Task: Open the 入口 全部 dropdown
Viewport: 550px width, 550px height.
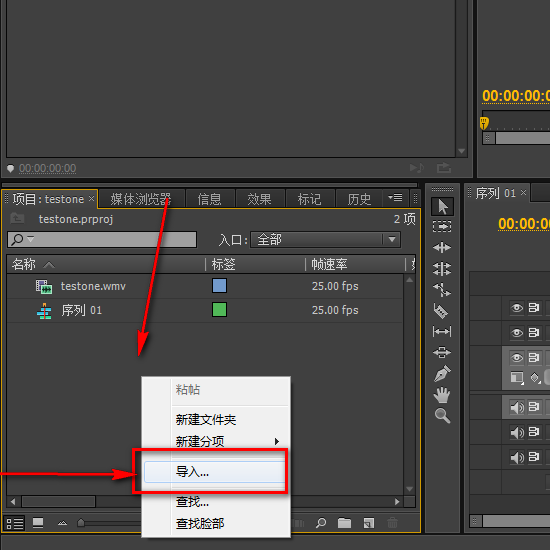Action: tap(325, 240)
